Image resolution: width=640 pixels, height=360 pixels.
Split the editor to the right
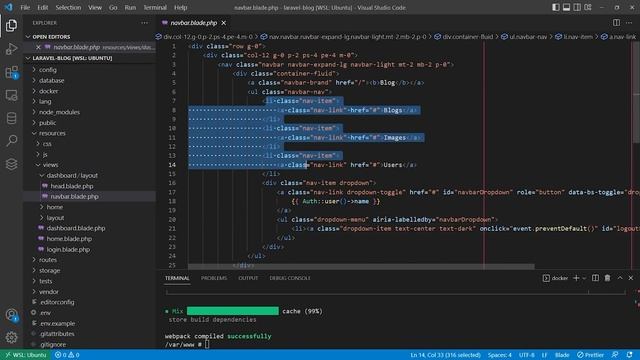click(616, 23)
